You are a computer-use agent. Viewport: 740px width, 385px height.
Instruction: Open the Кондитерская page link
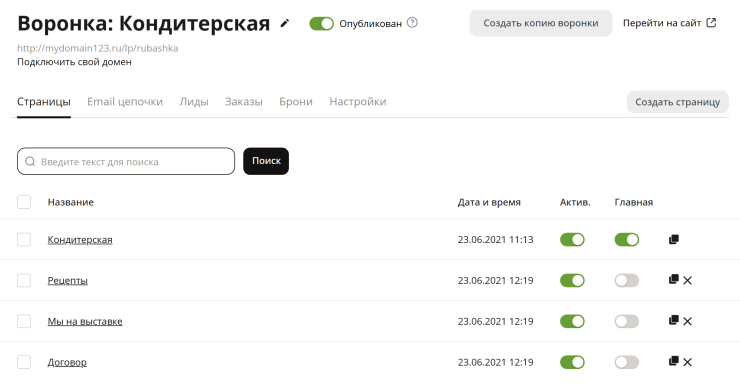80,240
